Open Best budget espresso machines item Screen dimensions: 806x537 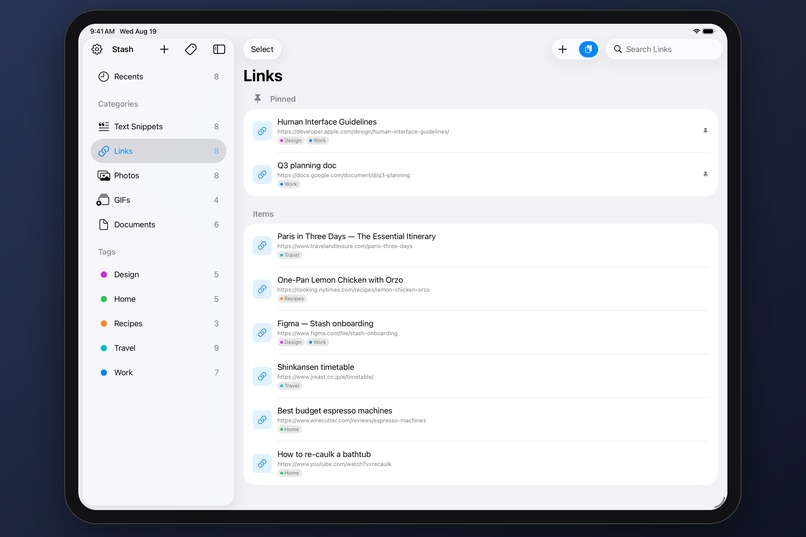pos(480,420)
